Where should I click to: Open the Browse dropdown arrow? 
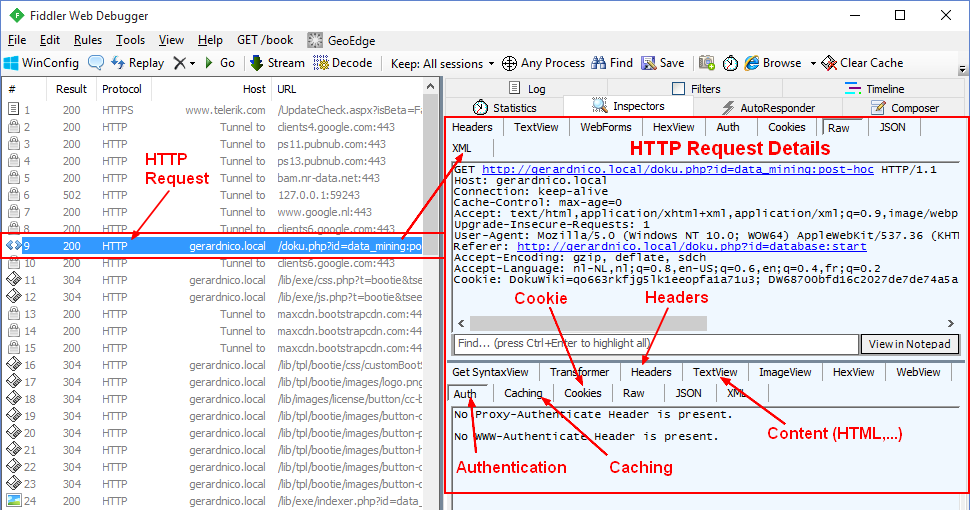813,63
